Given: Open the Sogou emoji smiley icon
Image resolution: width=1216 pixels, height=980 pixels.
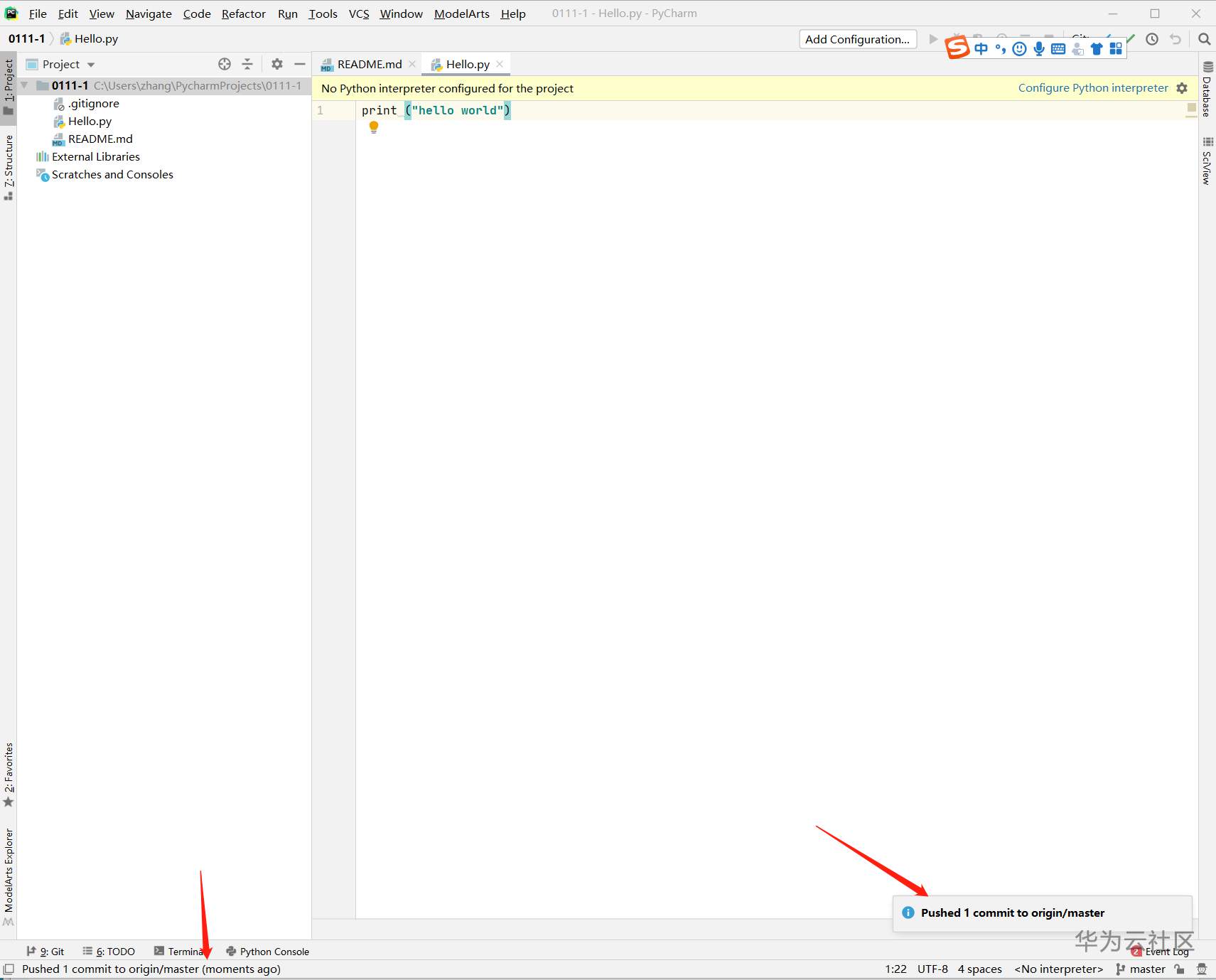Looking at the screenshot, I should click(x=1019, y=48).
